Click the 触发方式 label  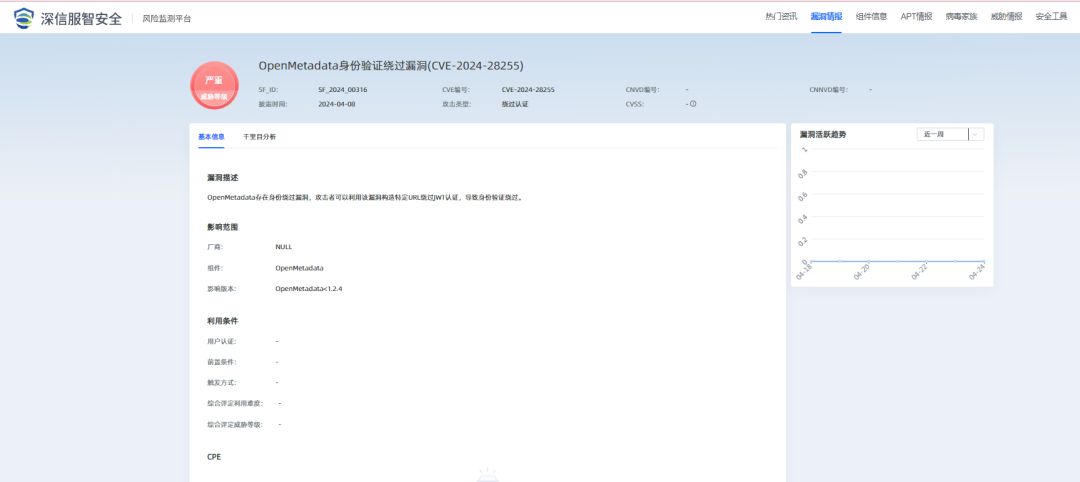click(222, 383)
